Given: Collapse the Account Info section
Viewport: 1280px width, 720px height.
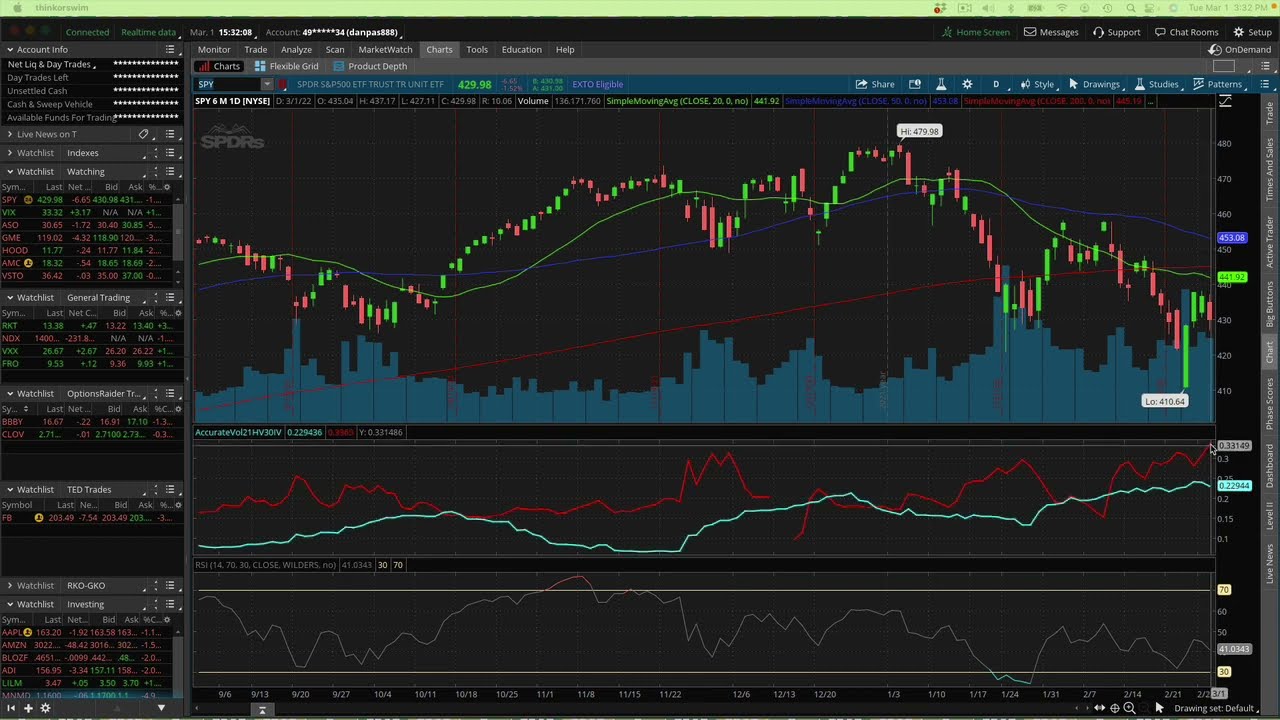Looking at the screenshot, I should coord(10,49).
